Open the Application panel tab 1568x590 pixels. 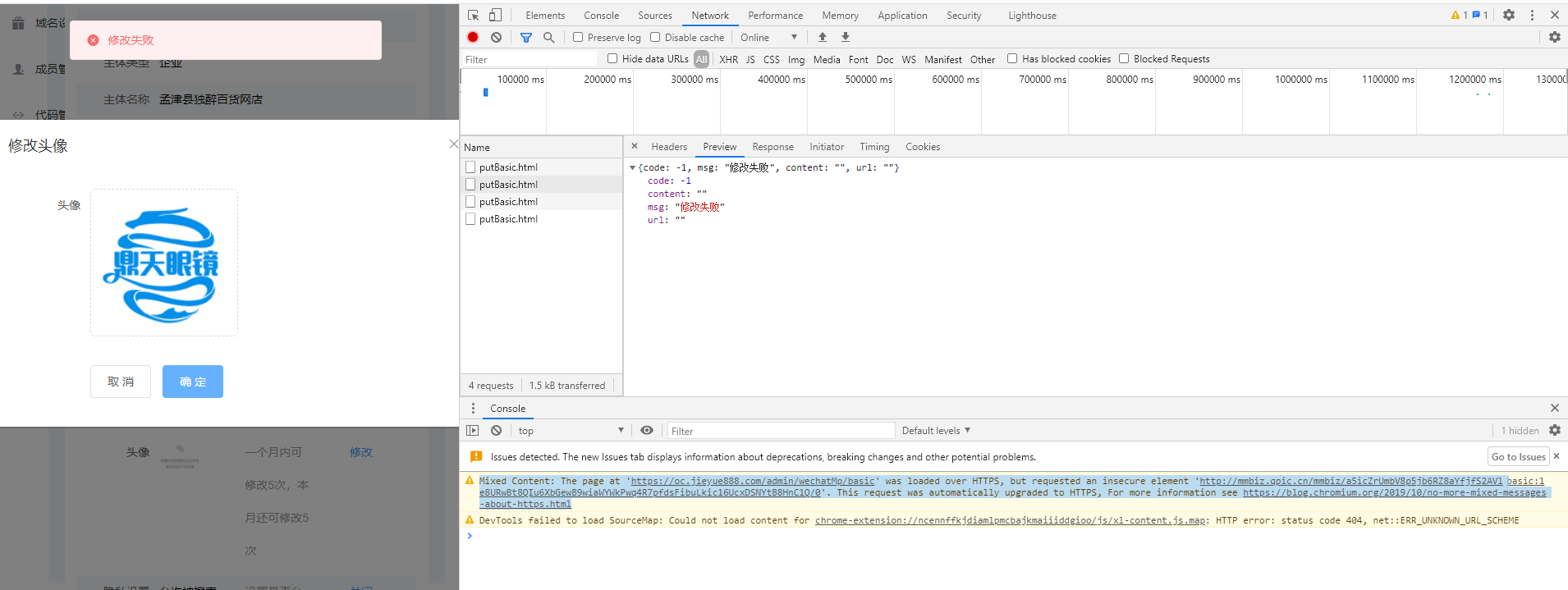coord(902,15)
